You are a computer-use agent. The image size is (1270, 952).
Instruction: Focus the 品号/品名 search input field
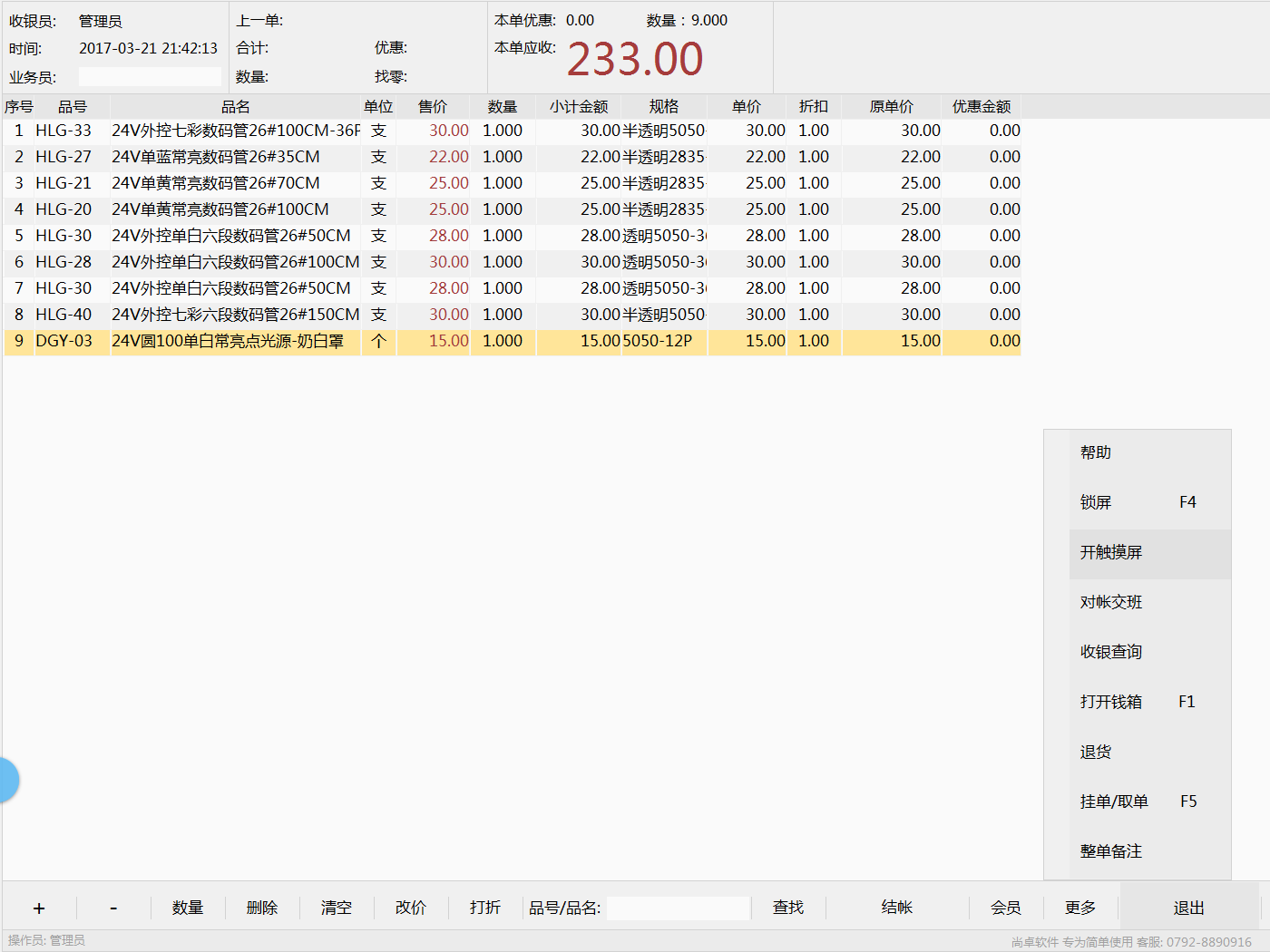pyautogui.click(x=678, y=908)
